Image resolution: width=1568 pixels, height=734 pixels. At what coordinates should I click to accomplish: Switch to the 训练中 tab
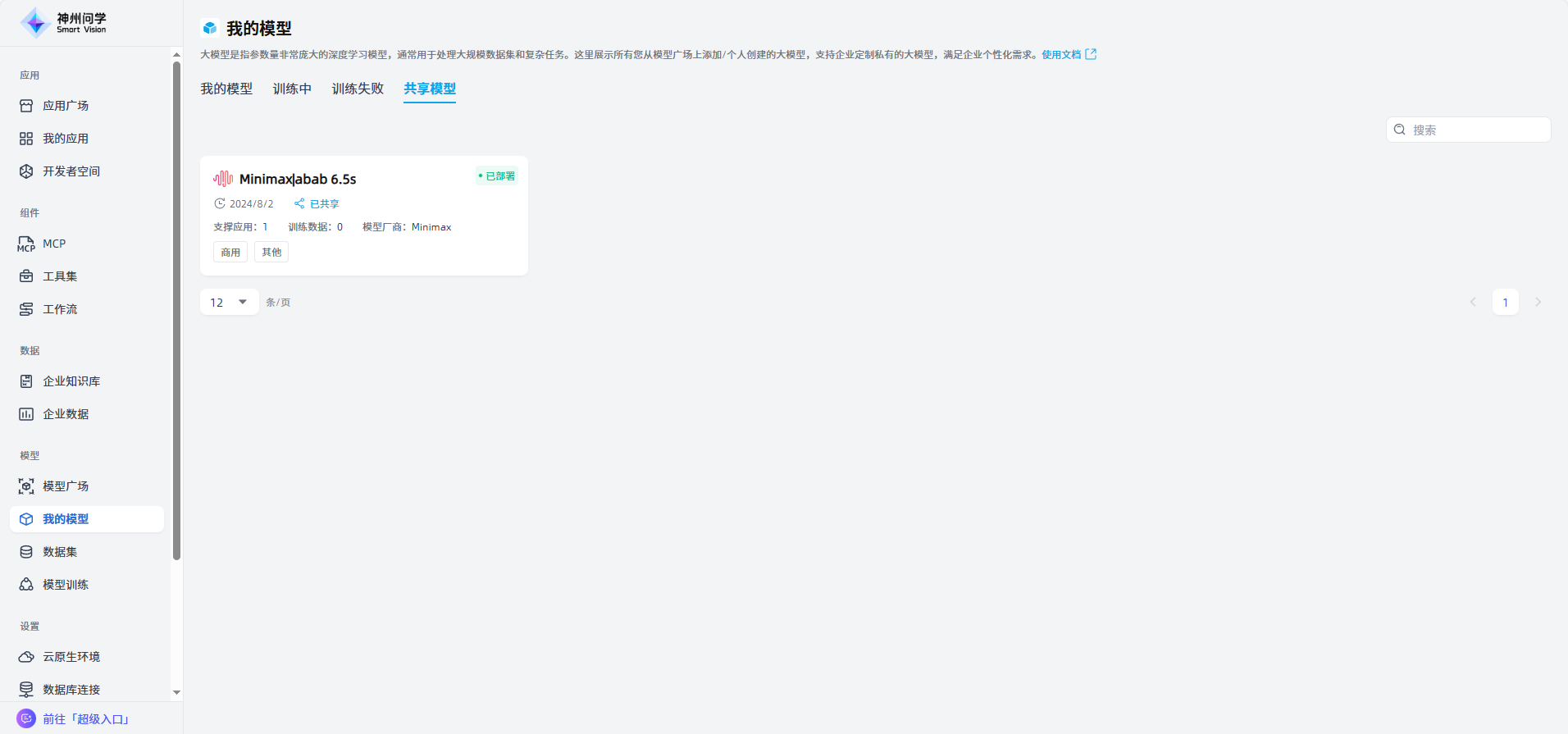pos(292,89)
